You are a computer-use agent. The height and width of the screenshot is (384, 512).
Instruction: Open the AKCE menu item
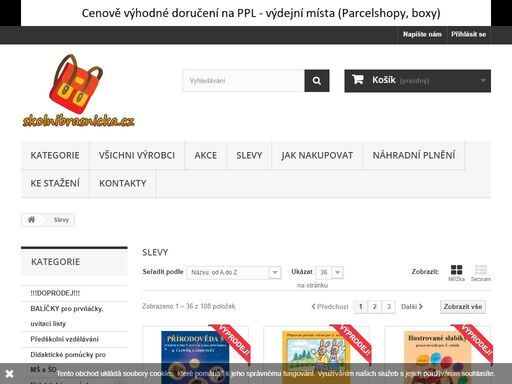coord(206,155)
